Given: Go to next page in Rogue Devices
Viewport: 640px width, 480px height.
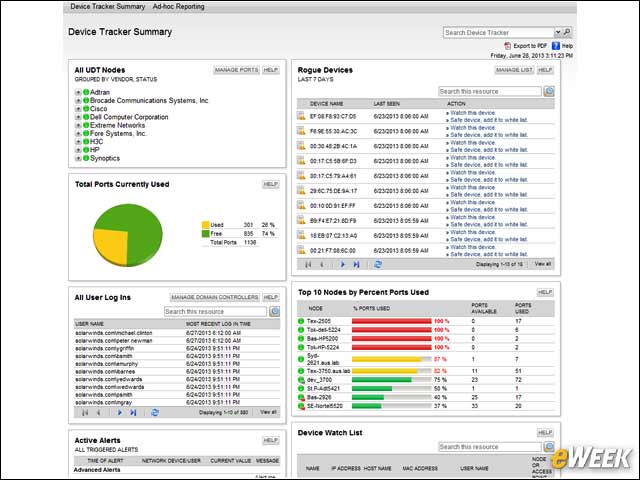Looking at the screenshot, I should point(342,264).
